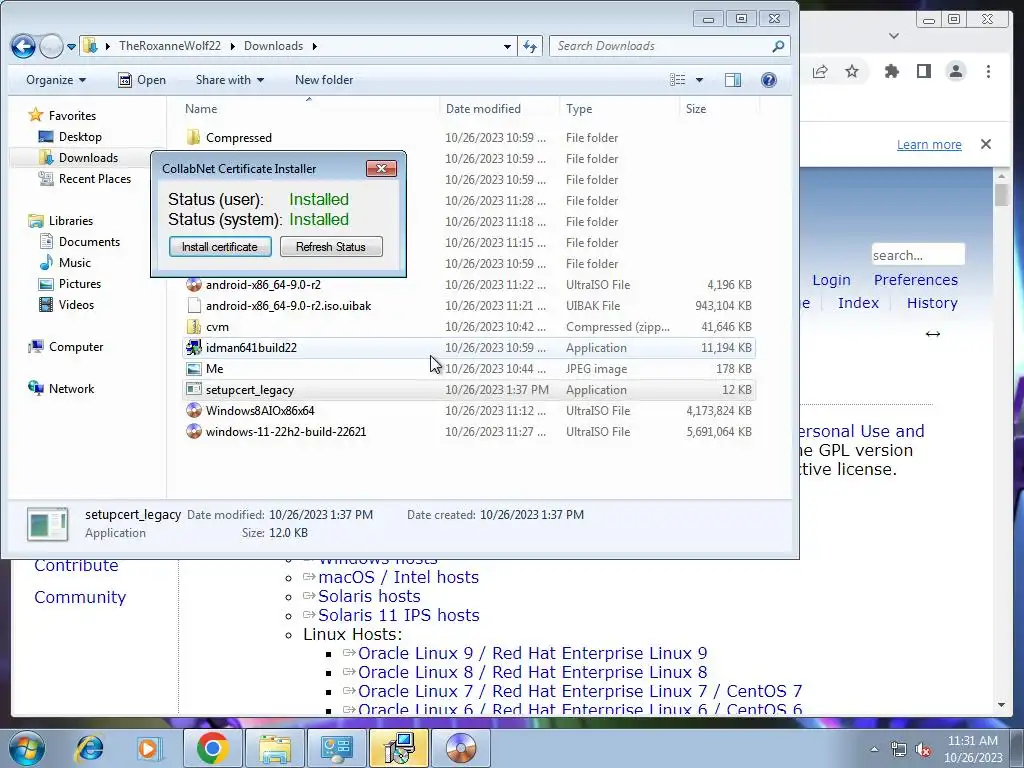Select idman641build22 application icon
Viewport: 1024px width, 768px height.
[193, 347]
